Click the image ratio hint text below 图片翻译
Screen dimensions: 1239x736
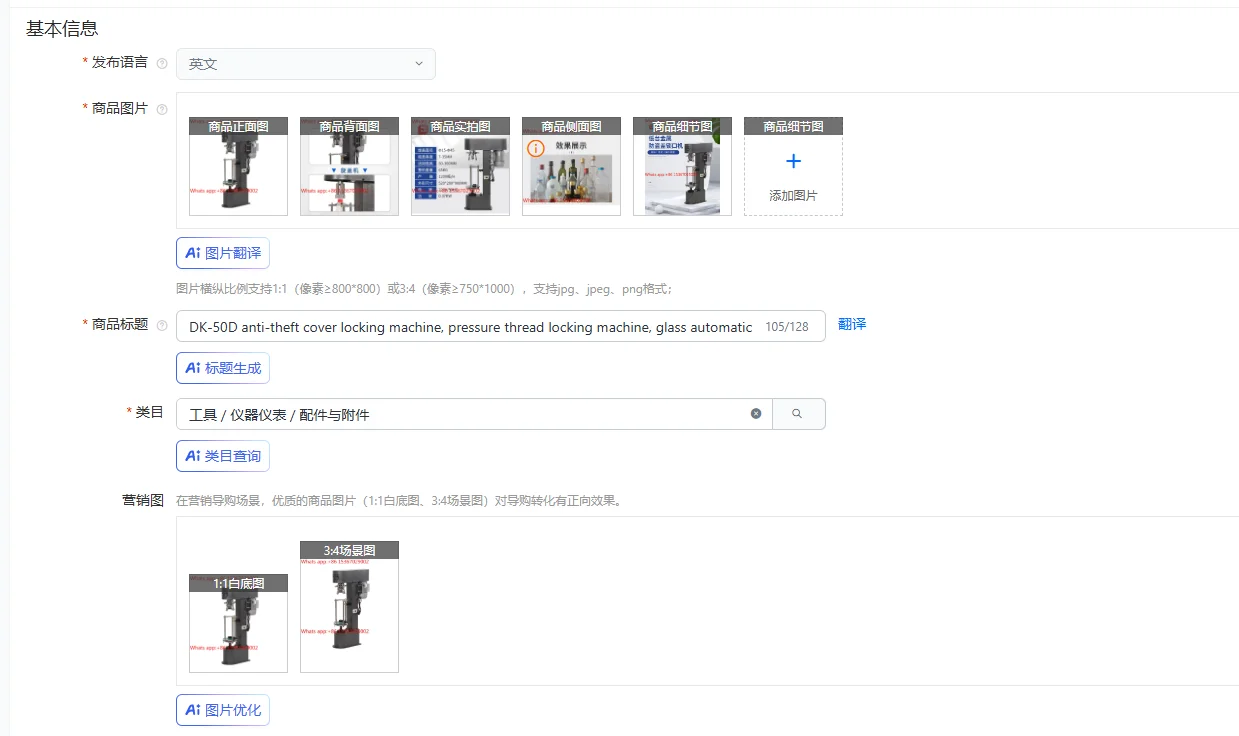pos(424,289)
